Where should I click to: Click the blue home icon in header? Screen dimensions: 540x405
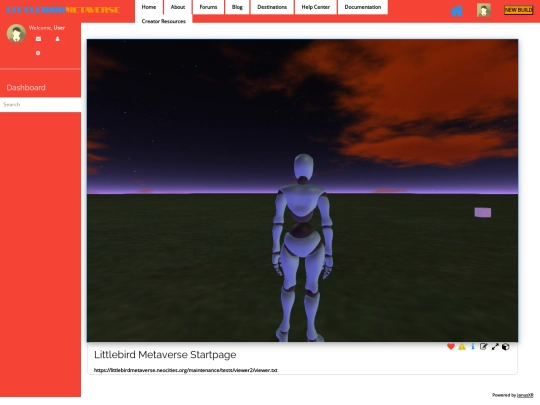pyautogui.click(x=457, y=11)
